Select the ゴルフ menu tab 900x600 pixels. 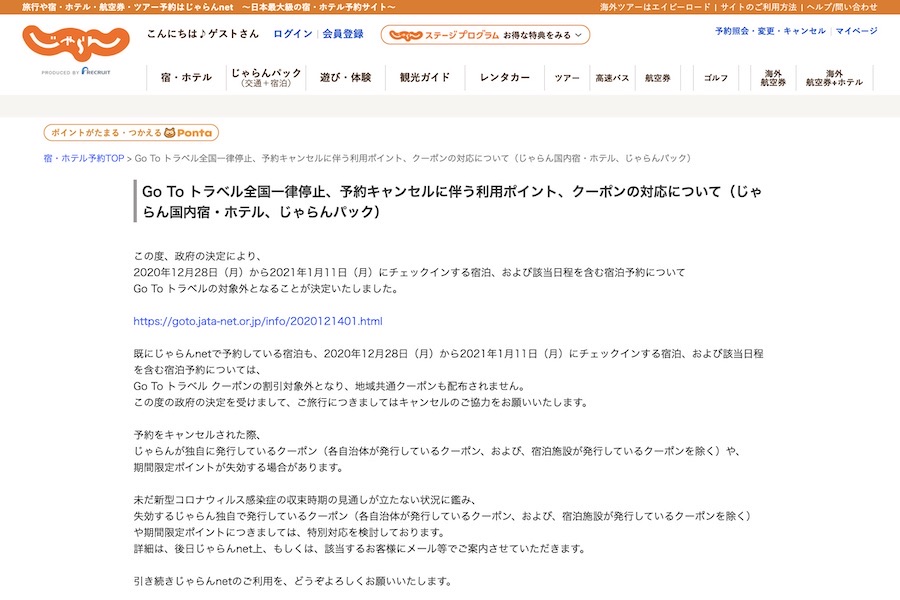(716, 78)
